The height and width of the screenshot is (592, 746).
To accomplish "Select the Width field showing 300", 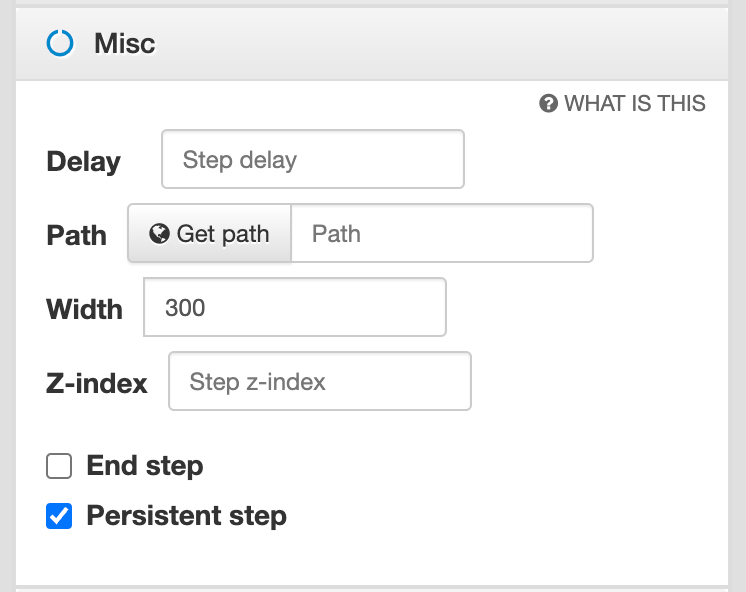I will (x=295, y=308).
